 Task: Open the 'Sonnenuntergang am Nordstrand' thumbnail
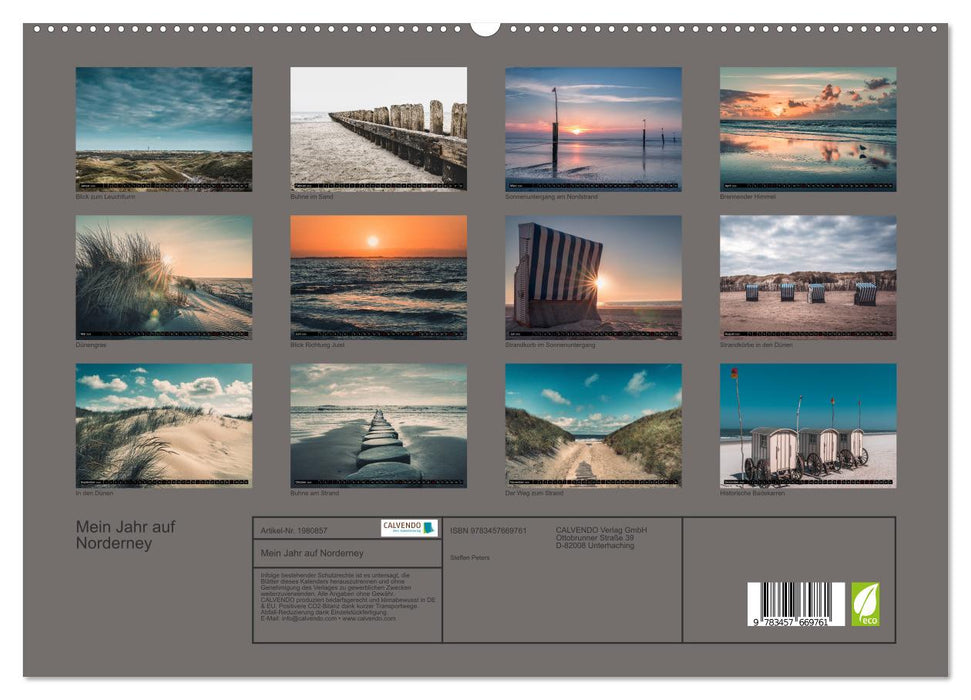pos(592,130)
